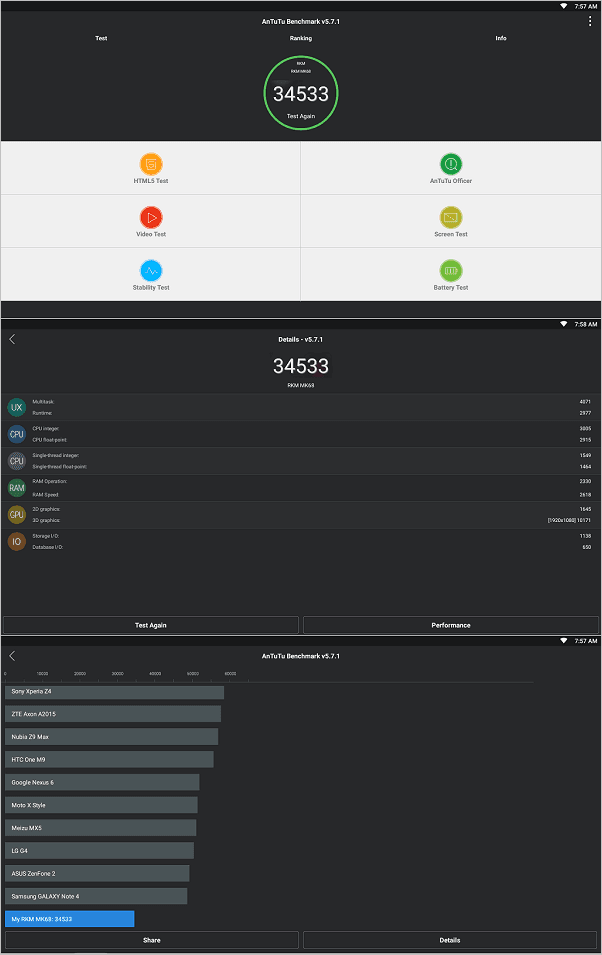Select the IO score icon

click(x=16, y=541)
